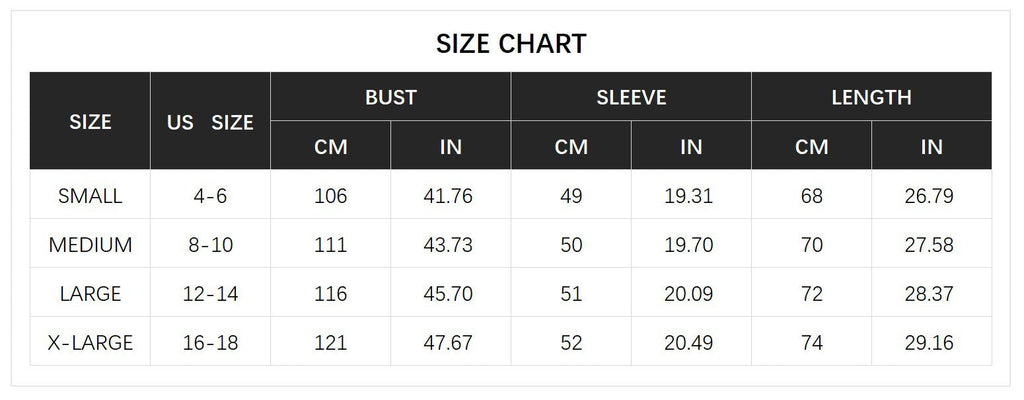Click the 28.37 length inches value
Viewport: 1024px width, 400px height.
(929, 294)
